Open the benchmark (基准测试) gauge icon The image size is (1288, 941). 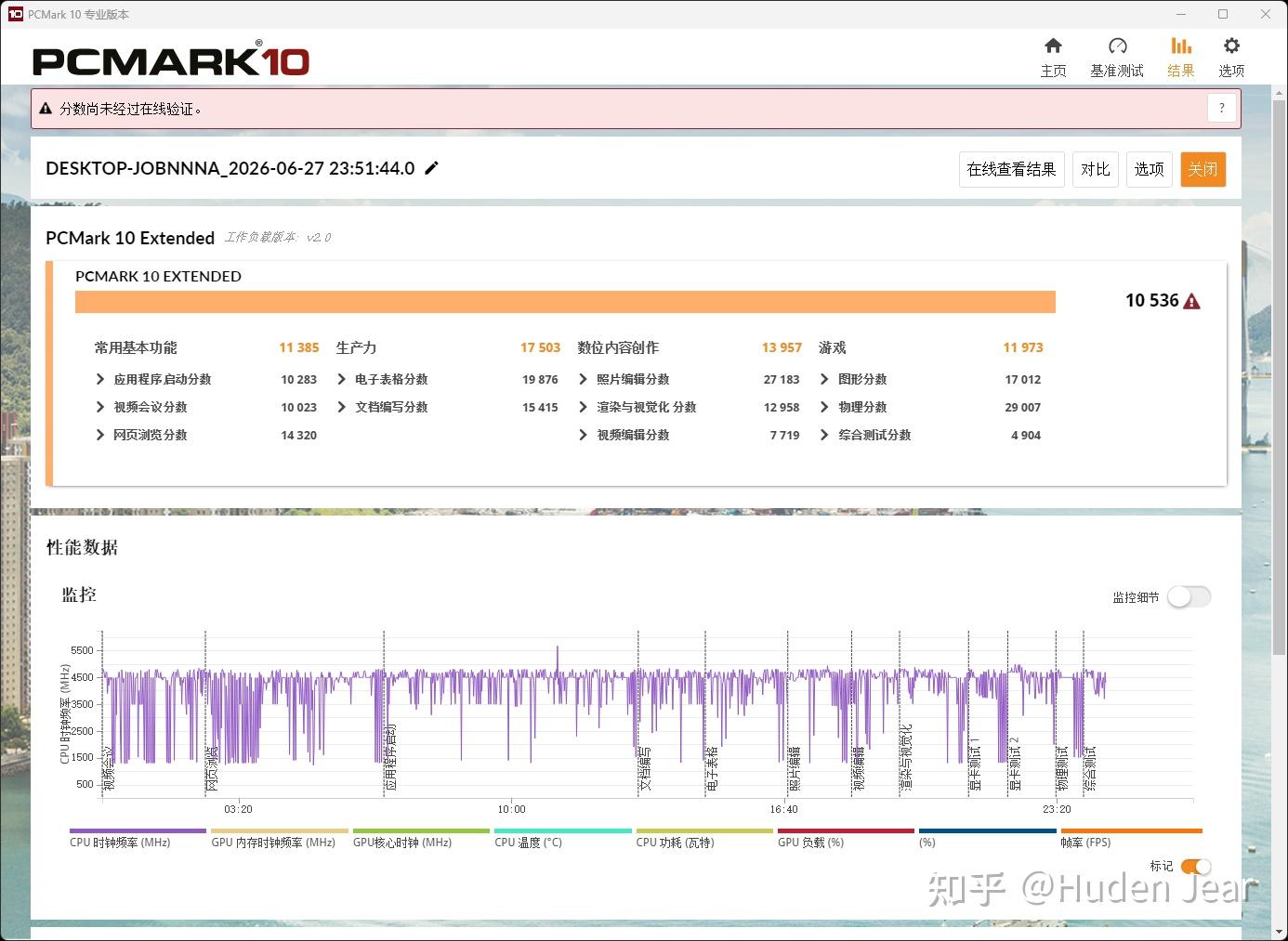pos(1117,46)
